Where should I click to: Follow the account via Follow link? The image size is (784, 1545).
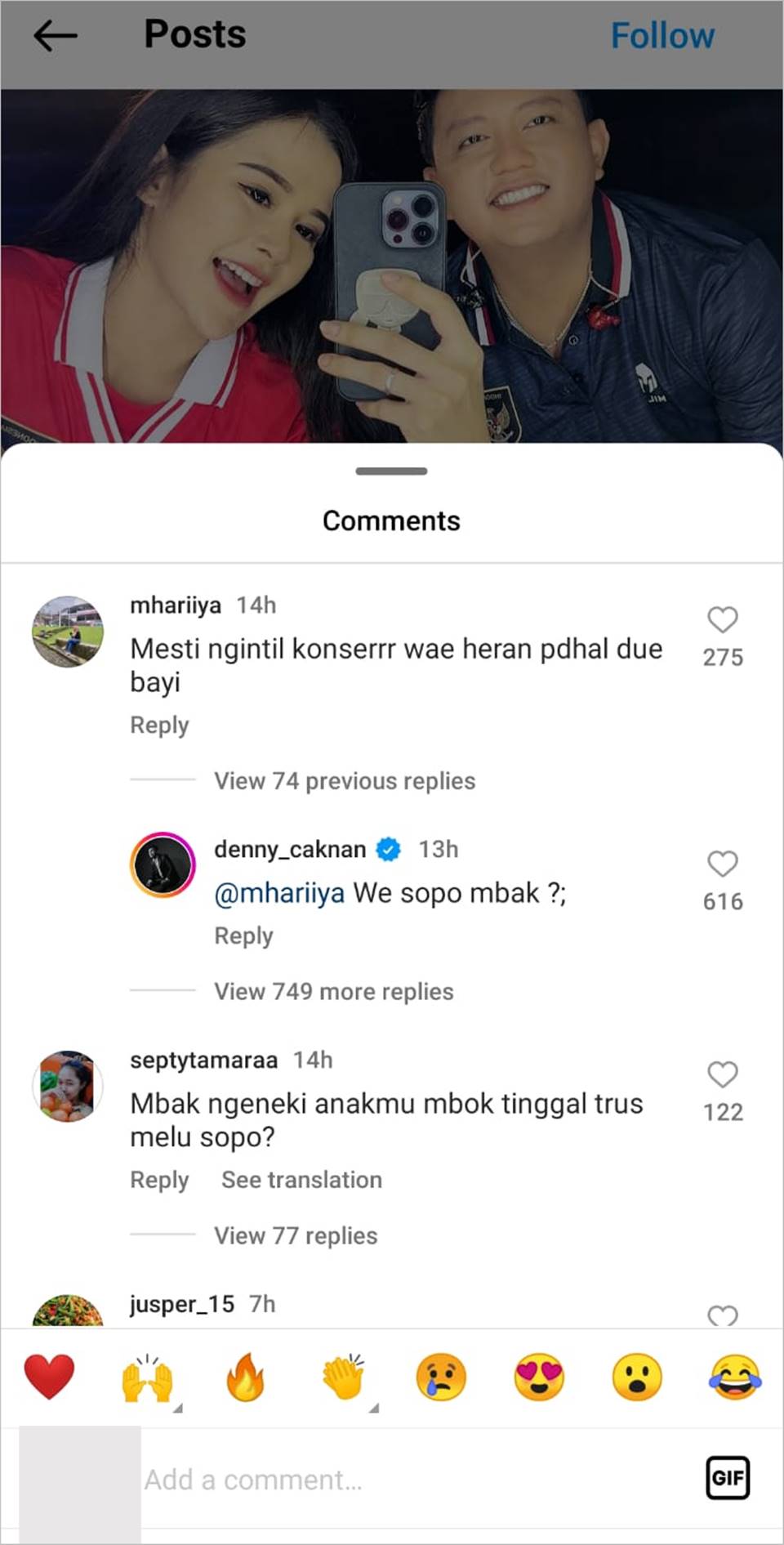coord(662,36)
